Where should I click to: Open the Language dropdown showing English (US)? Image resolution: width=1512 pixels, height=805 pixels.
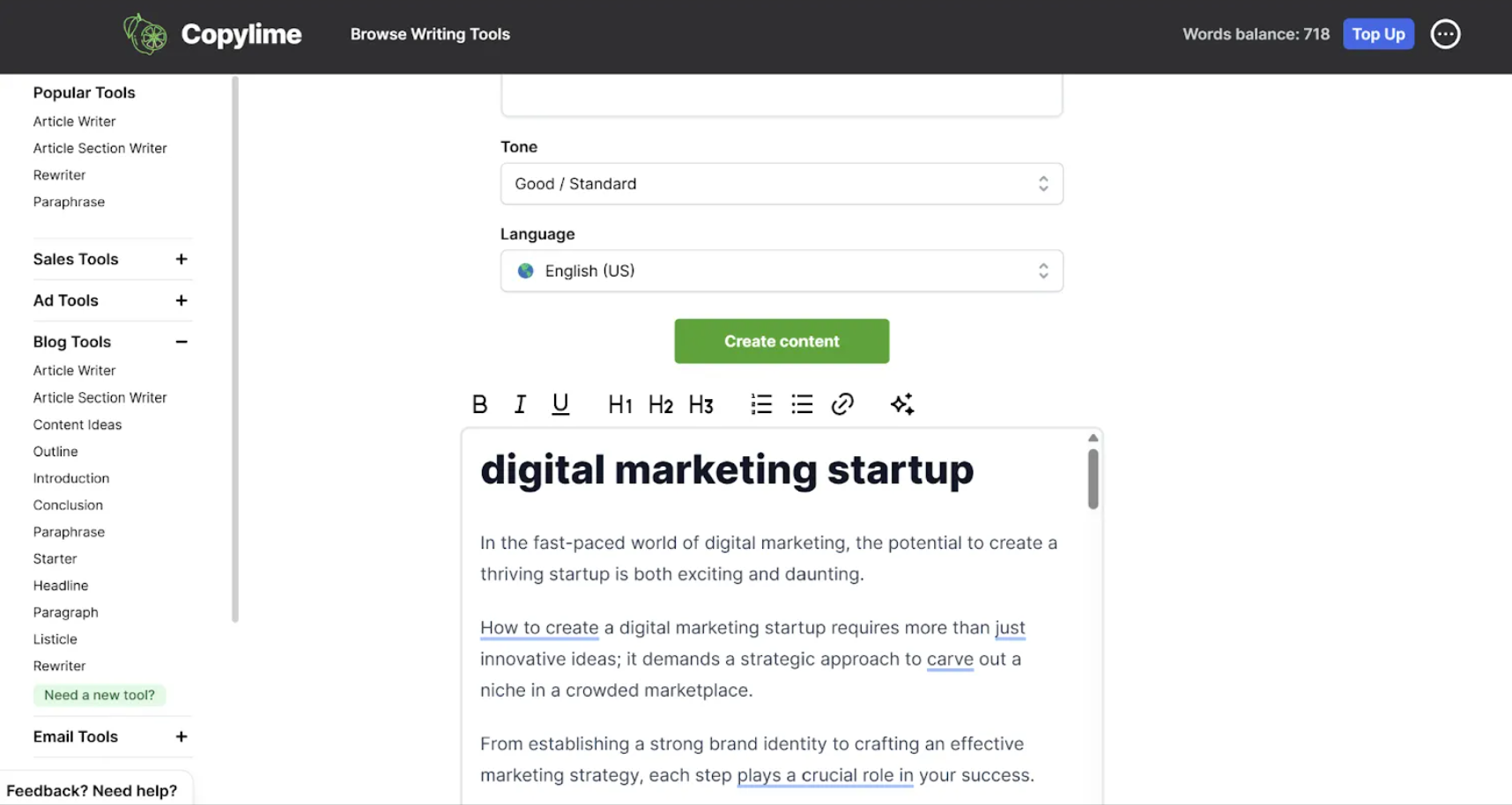pyautogui.click(x=782, y=271)
